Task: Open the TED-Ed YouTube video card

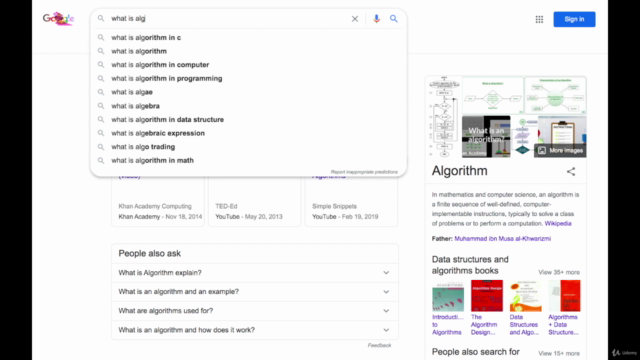Action: 255,202
